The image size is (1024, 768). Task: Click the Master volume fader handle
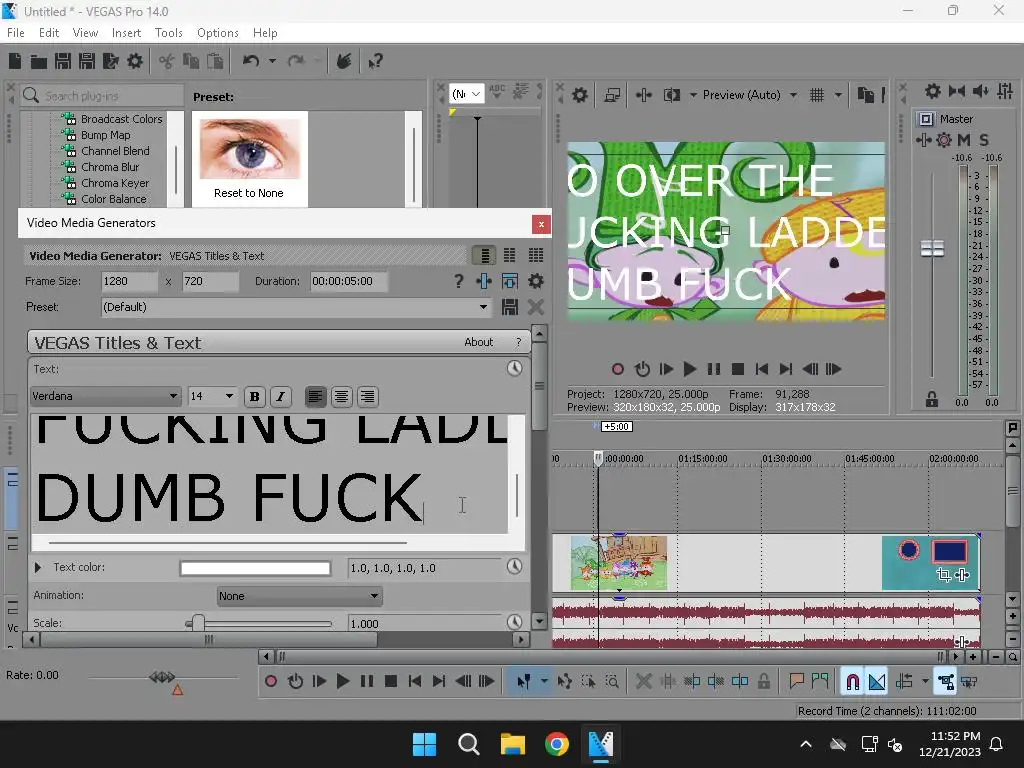[x=932, y=248]
